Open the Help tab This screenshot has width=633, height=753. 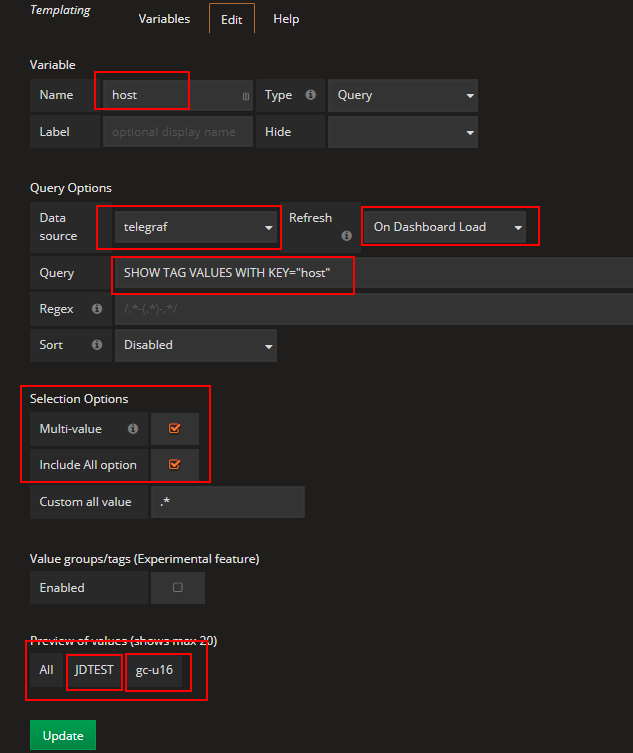286,19
